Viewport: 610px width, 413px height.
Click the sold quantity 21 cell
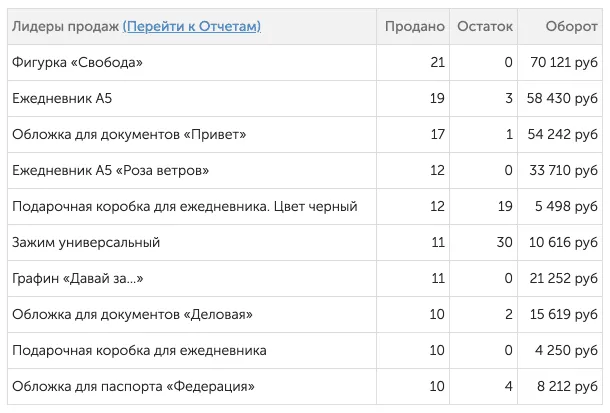(437, 62)
